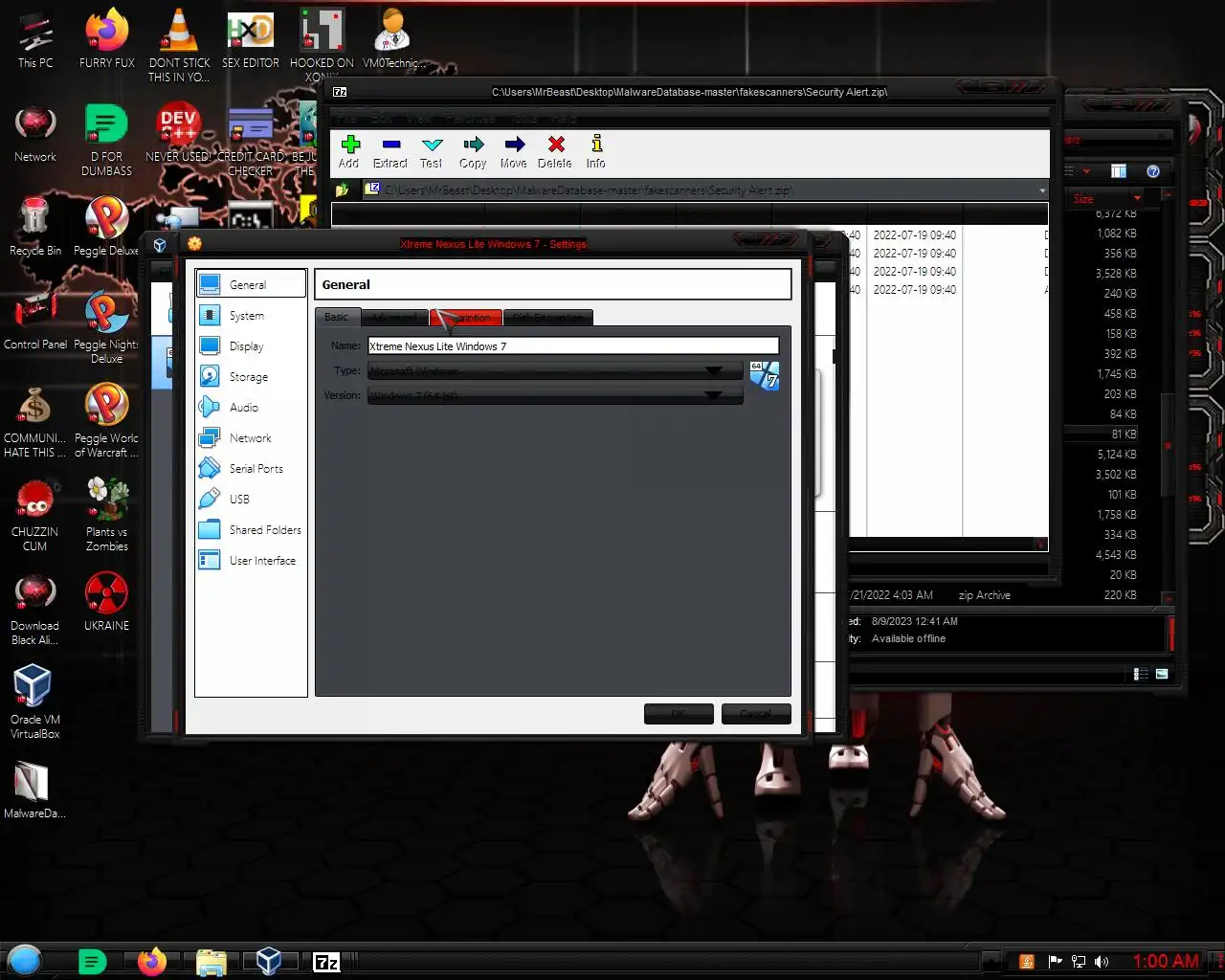Image resolution: width=1225 pixels, height=980 pixels.
Task: Click the Add button in 7-Zip toolbar
Action: click(x=349, y=151)
